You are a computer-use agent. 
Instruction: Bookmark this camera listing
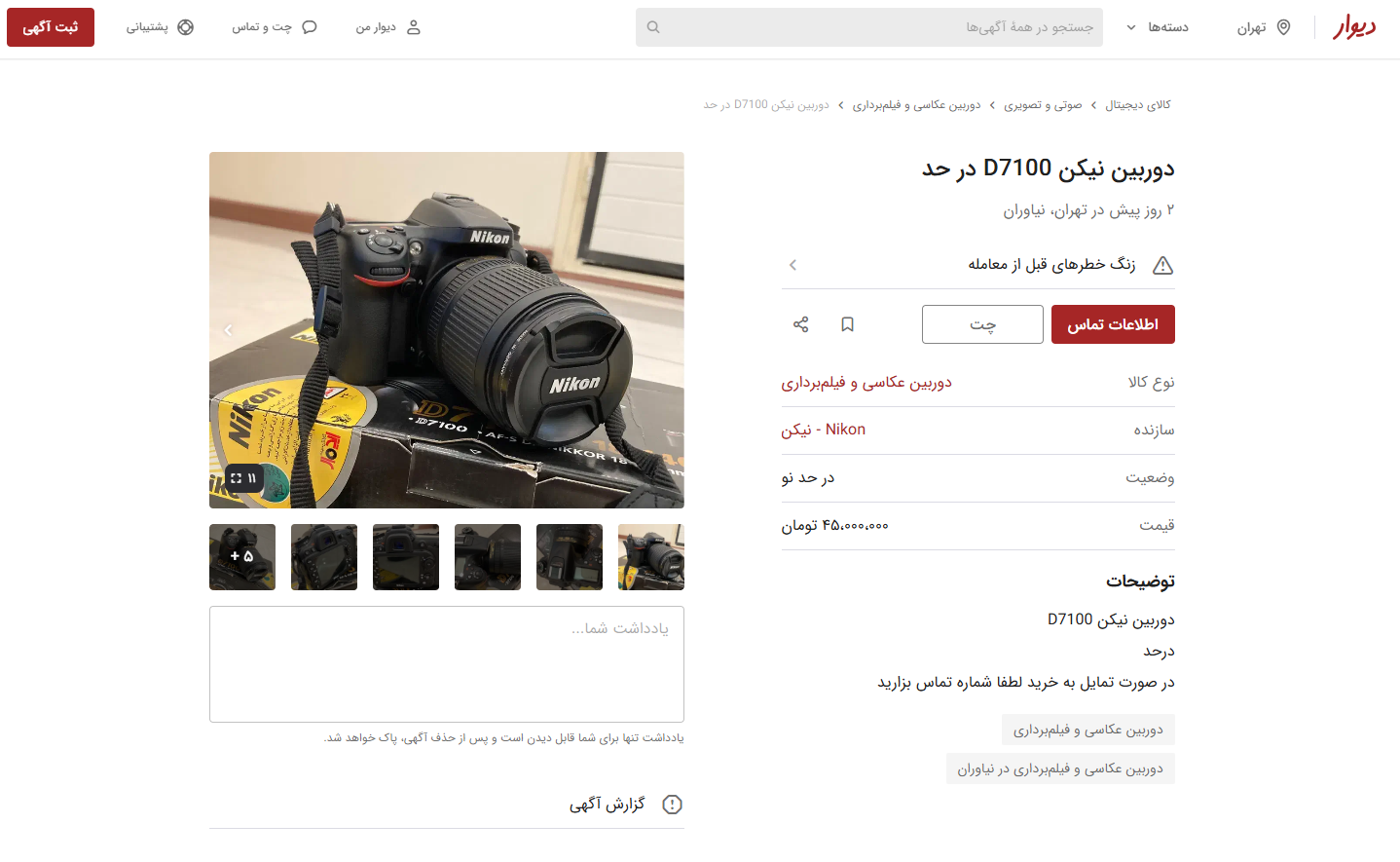847,323
